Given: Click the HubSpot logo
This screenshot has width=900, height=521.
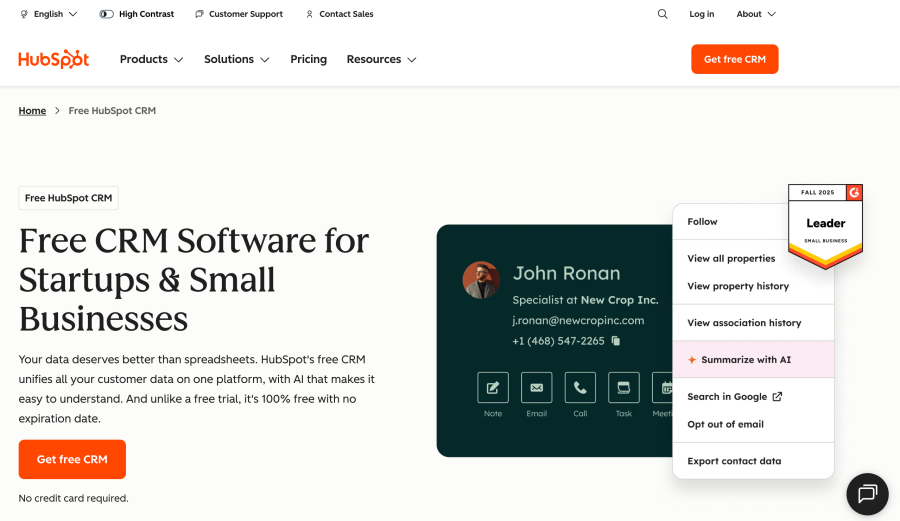Looking at the screenshot, I should pos(54,59).
